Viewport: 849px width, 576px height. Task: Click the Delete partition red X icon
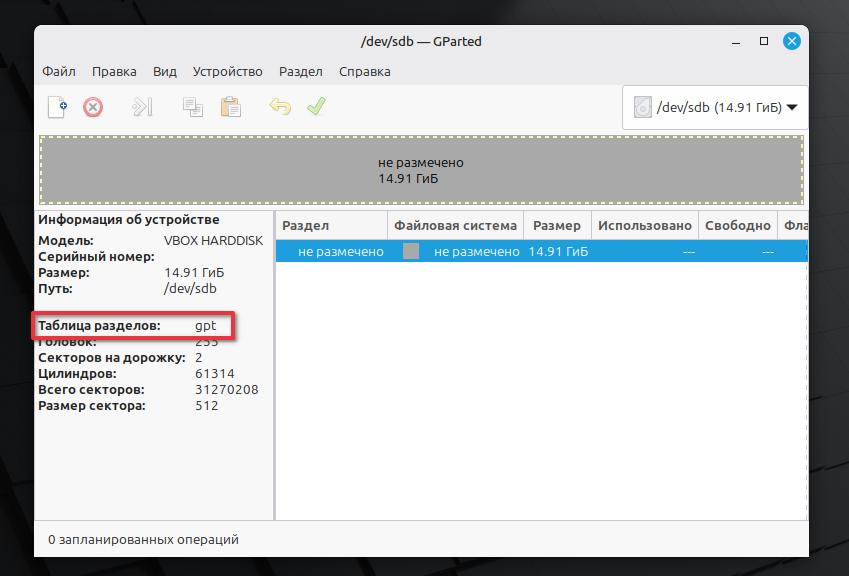point(93,107)
